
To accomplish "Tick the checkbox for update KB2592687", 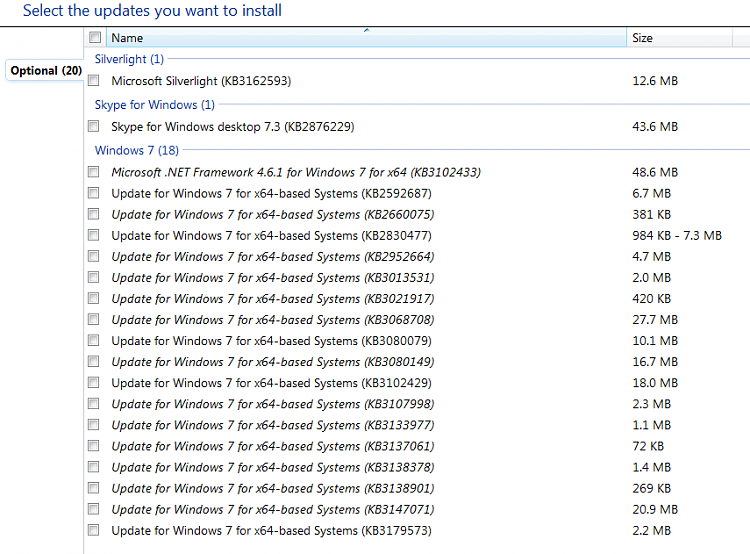I will point(94,193).
